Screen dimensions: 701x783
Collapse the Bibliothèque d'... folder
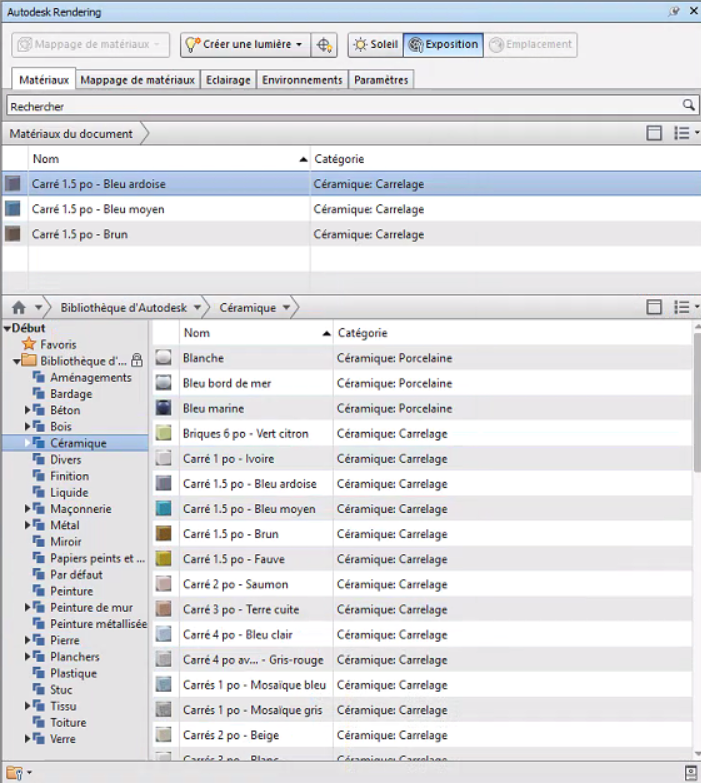coord(17,361)
